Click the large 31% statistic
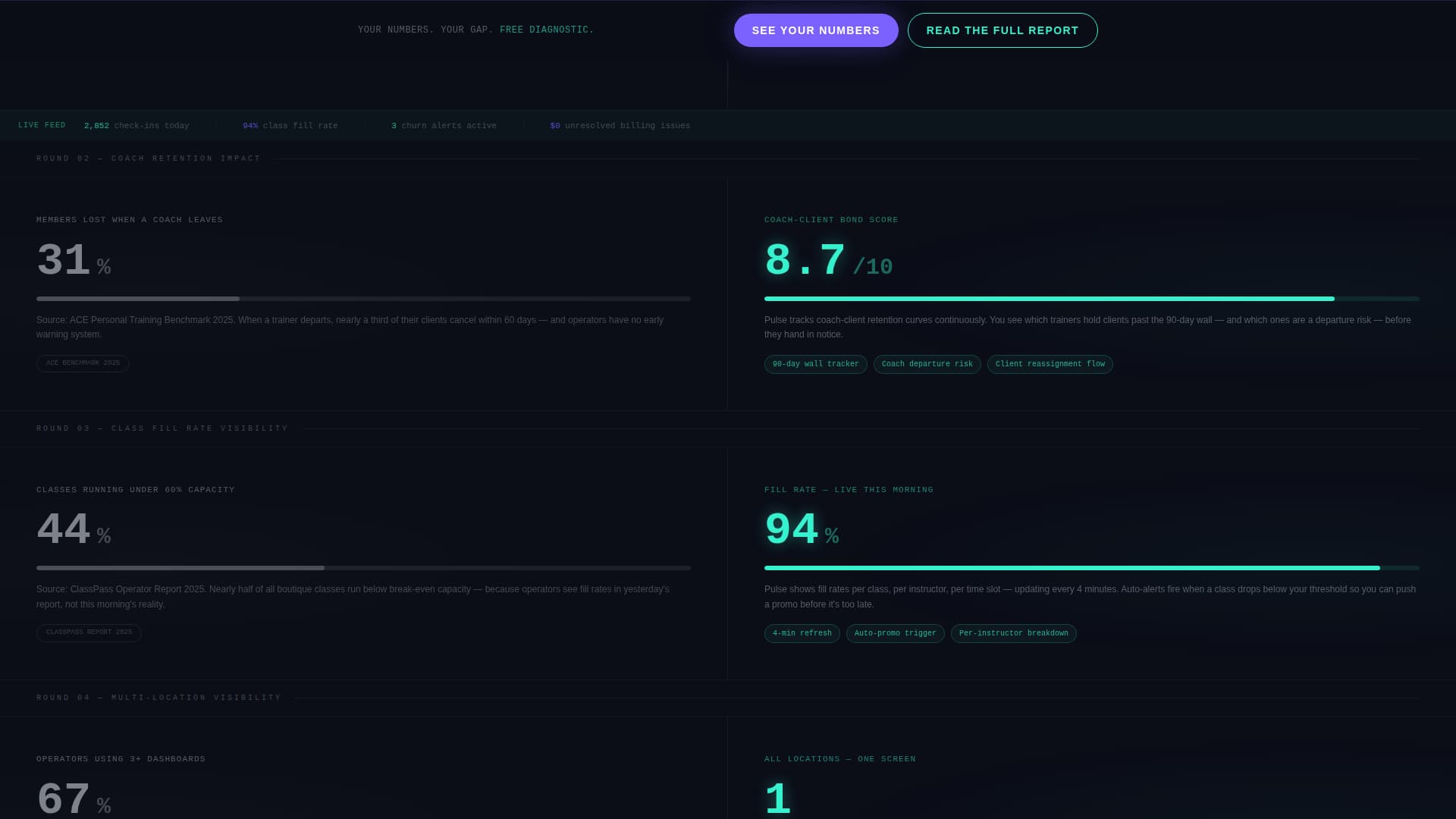Viewport: 1456px width, 819px height. click(74, 261)
